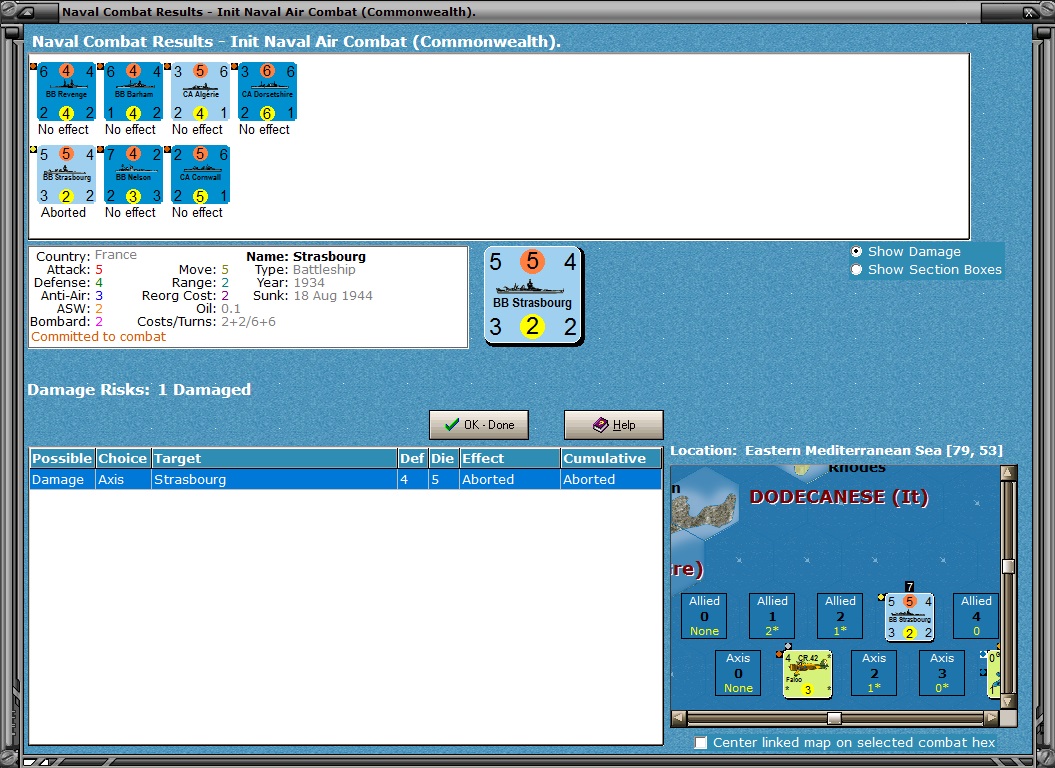Image resolution: width=1055 pixels, height=768 pixels.
Task: Select the Strasbourg damage table row
Action: click(x=346, y=479)
